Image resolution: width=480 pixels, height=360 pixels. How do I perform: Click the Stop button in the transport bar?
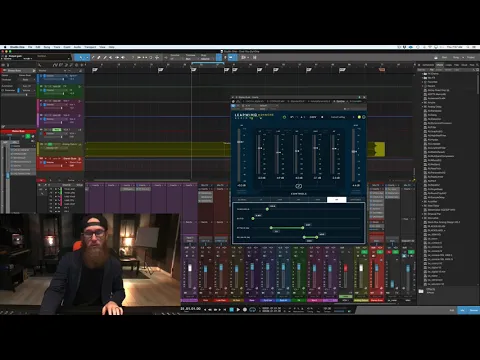[x=232, y=310]
